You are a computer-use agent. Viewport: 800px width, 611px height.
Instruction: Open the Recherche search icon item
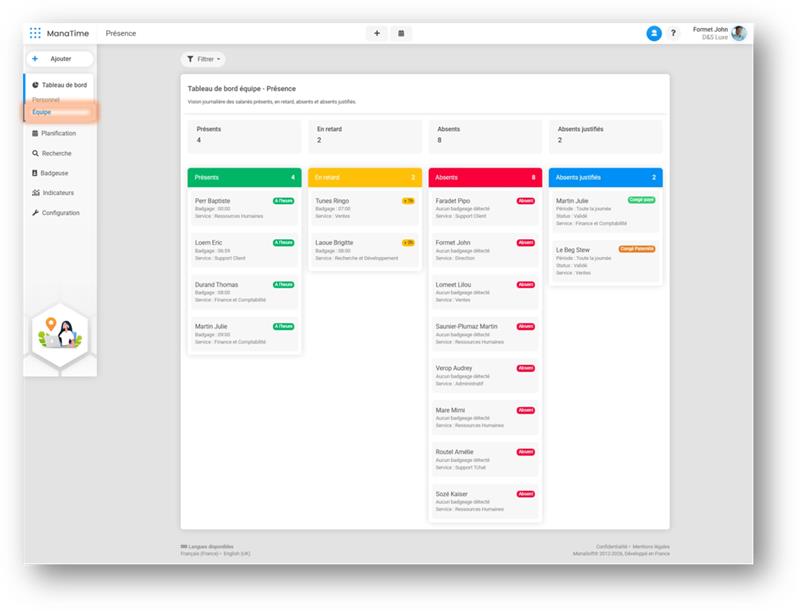(52, 153)
